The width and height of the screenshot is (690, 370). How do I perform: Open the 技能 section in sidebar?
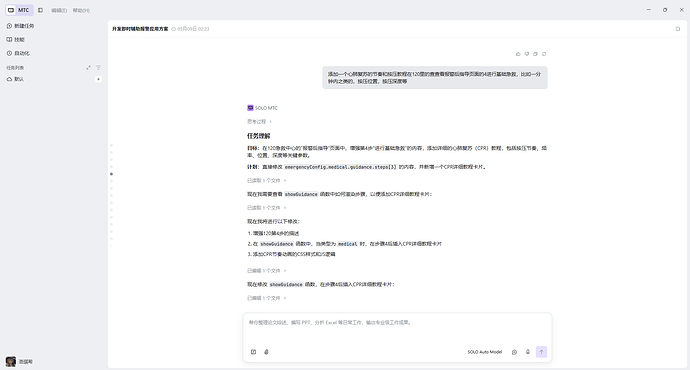coord(15,40)
